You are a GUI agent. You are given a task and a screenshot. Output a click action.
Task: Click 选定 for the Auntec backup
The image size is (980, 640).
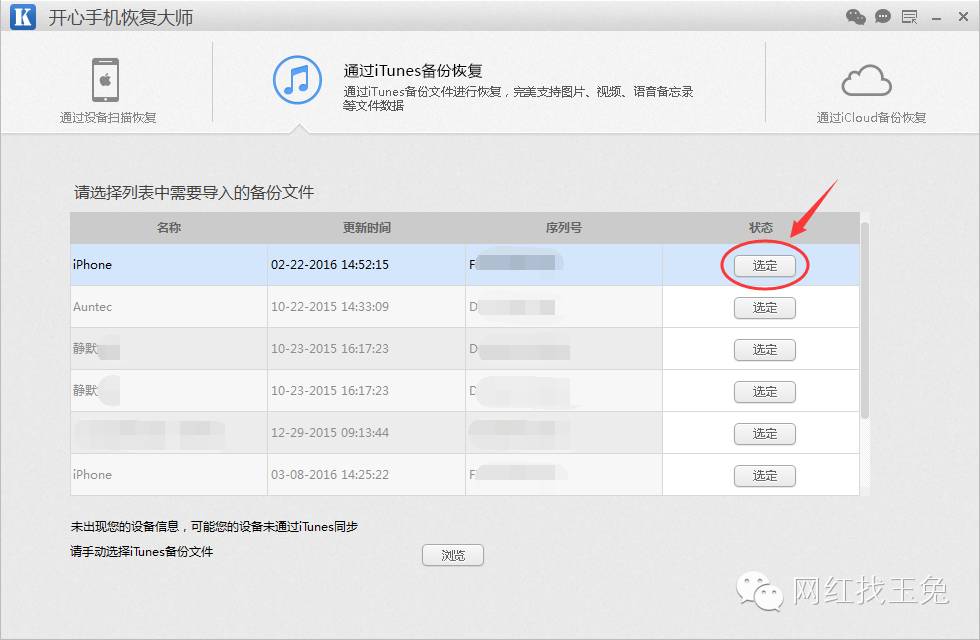764,308
